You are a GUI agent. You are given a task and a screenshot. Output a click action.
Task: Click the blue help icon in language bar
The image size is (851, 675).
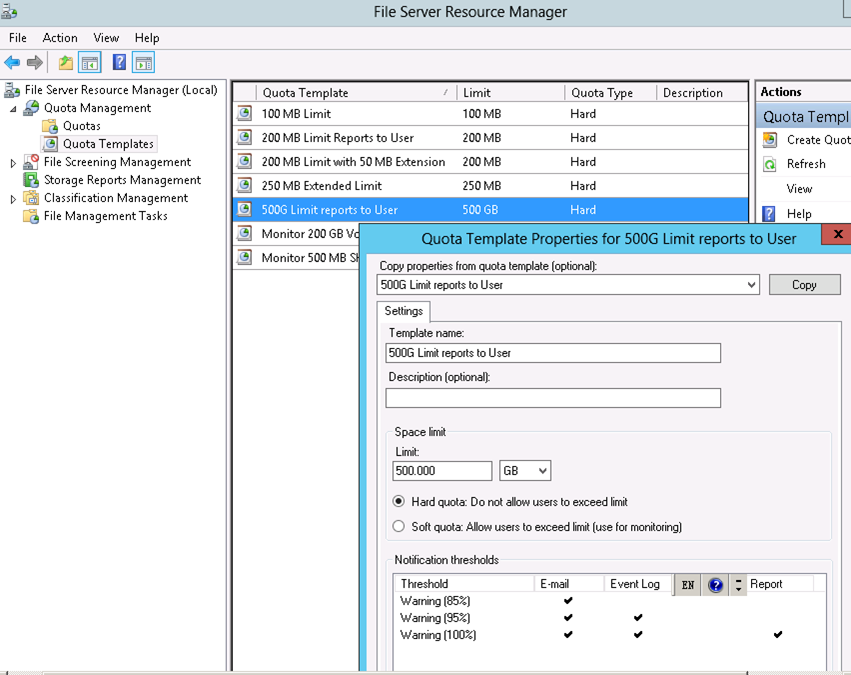pyautogui.click(x=715, y=585)
